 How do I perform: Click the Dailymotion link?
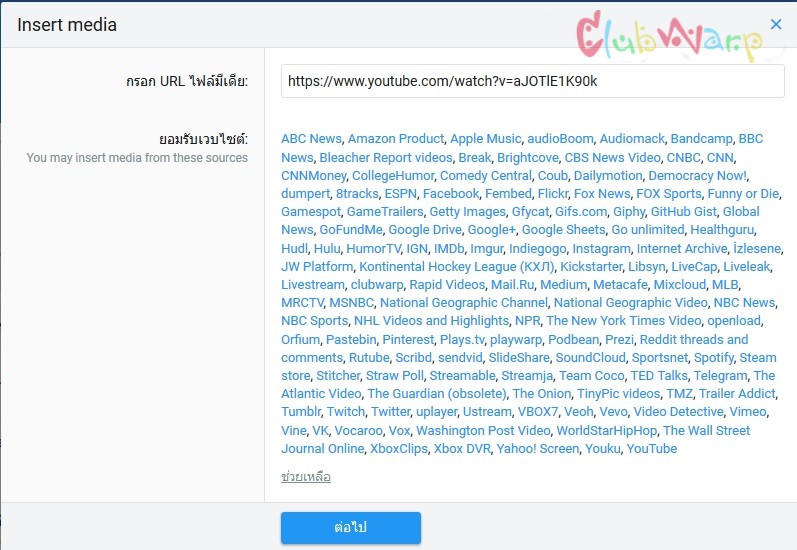pyautogui.click(x=608, y=176)
